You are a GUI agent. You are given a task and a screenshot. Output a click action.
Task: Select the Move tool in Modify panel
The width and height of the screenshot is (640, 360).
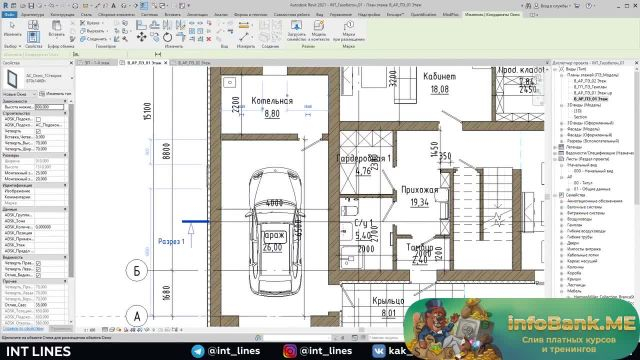[142, 37]
